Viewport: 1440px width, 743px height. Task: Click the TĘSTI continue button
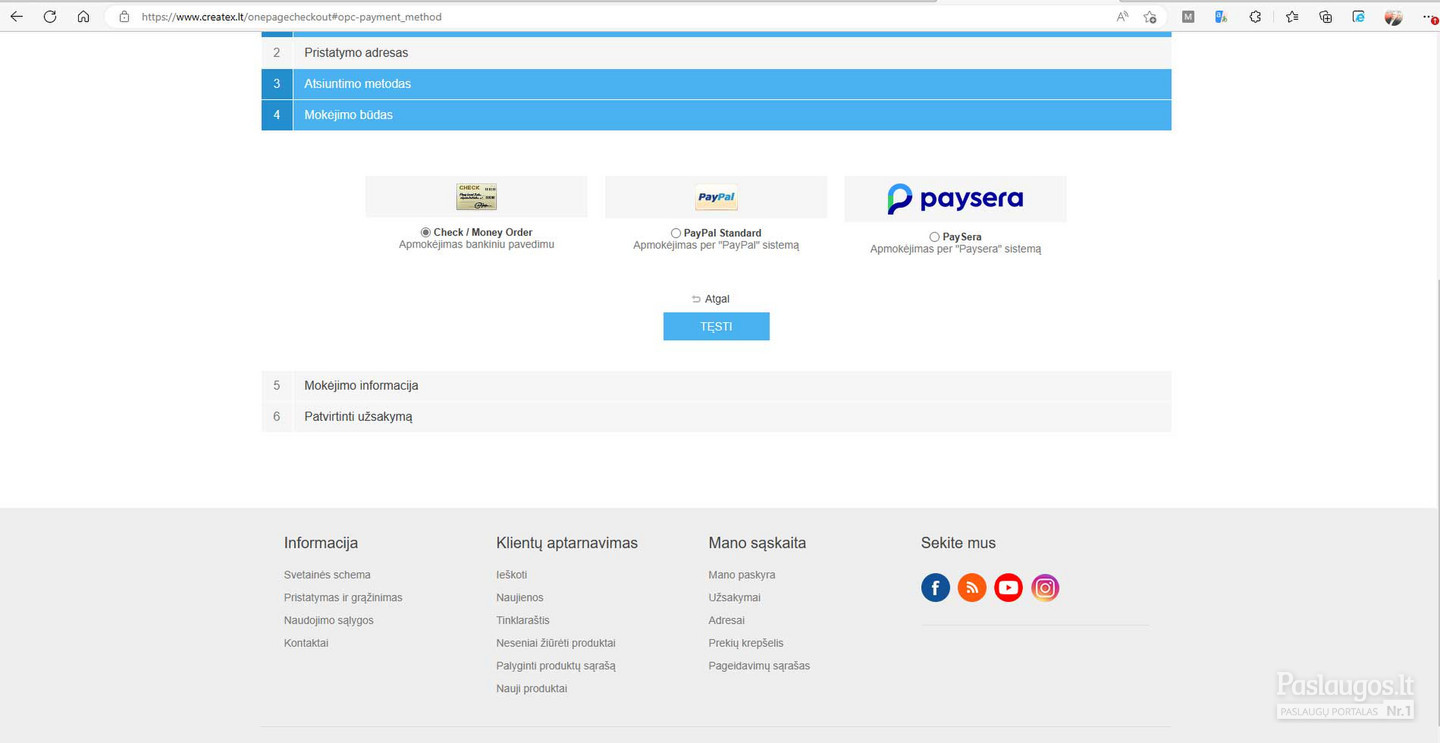tap(716, 326)
